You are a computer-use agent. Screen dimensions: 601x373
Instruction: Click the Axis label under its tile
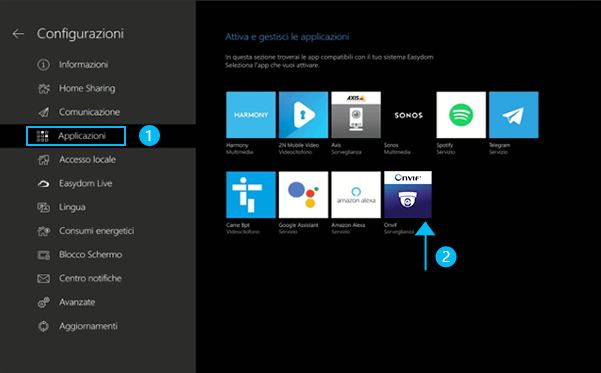click(x=336, y=145)
